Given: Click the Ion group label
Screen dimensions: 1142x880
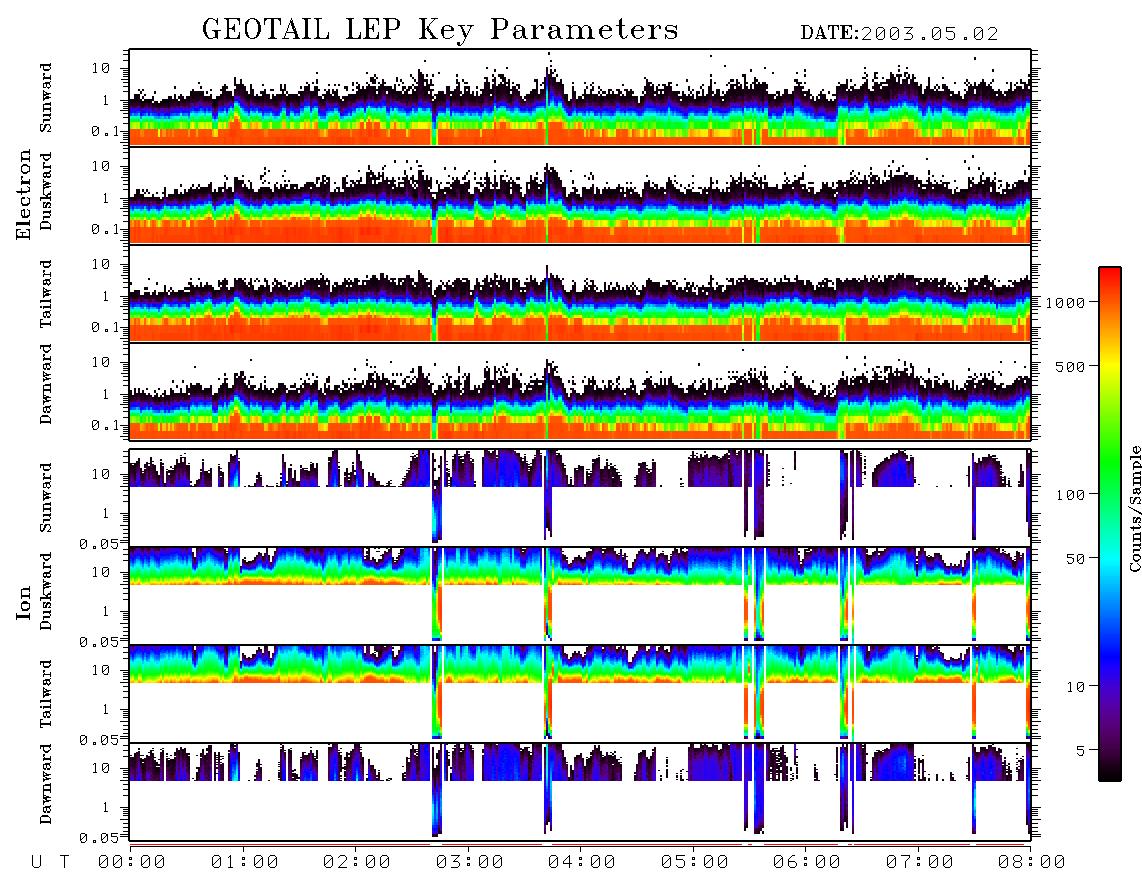Looking at the screenshot, I should pos(23,602).
